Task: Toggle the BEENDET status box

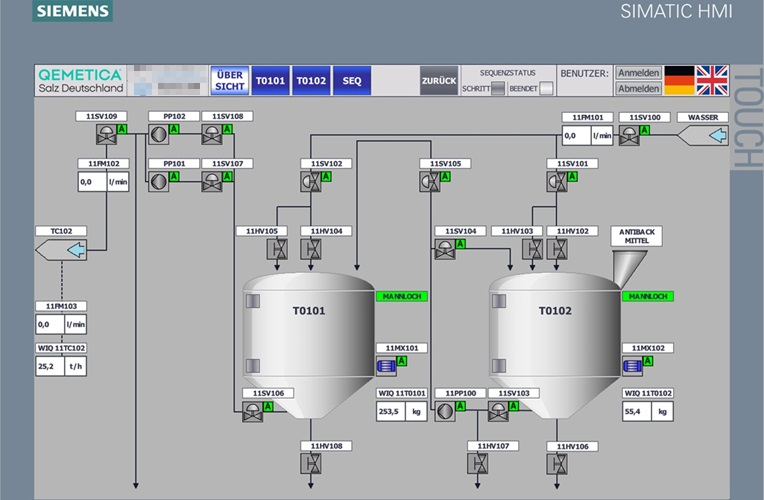Action: point(546,88)
